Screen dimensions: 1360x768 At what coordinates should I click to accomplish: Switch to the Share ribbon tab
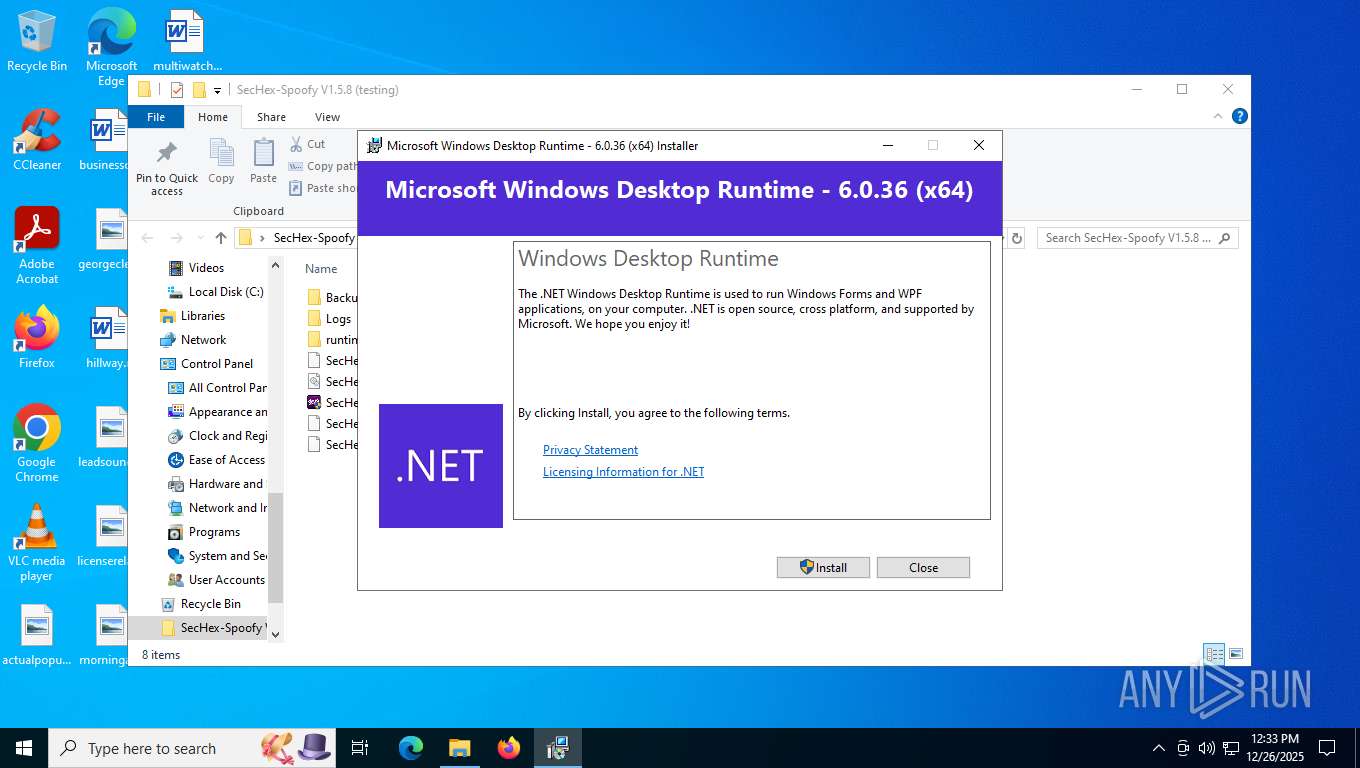271,117
